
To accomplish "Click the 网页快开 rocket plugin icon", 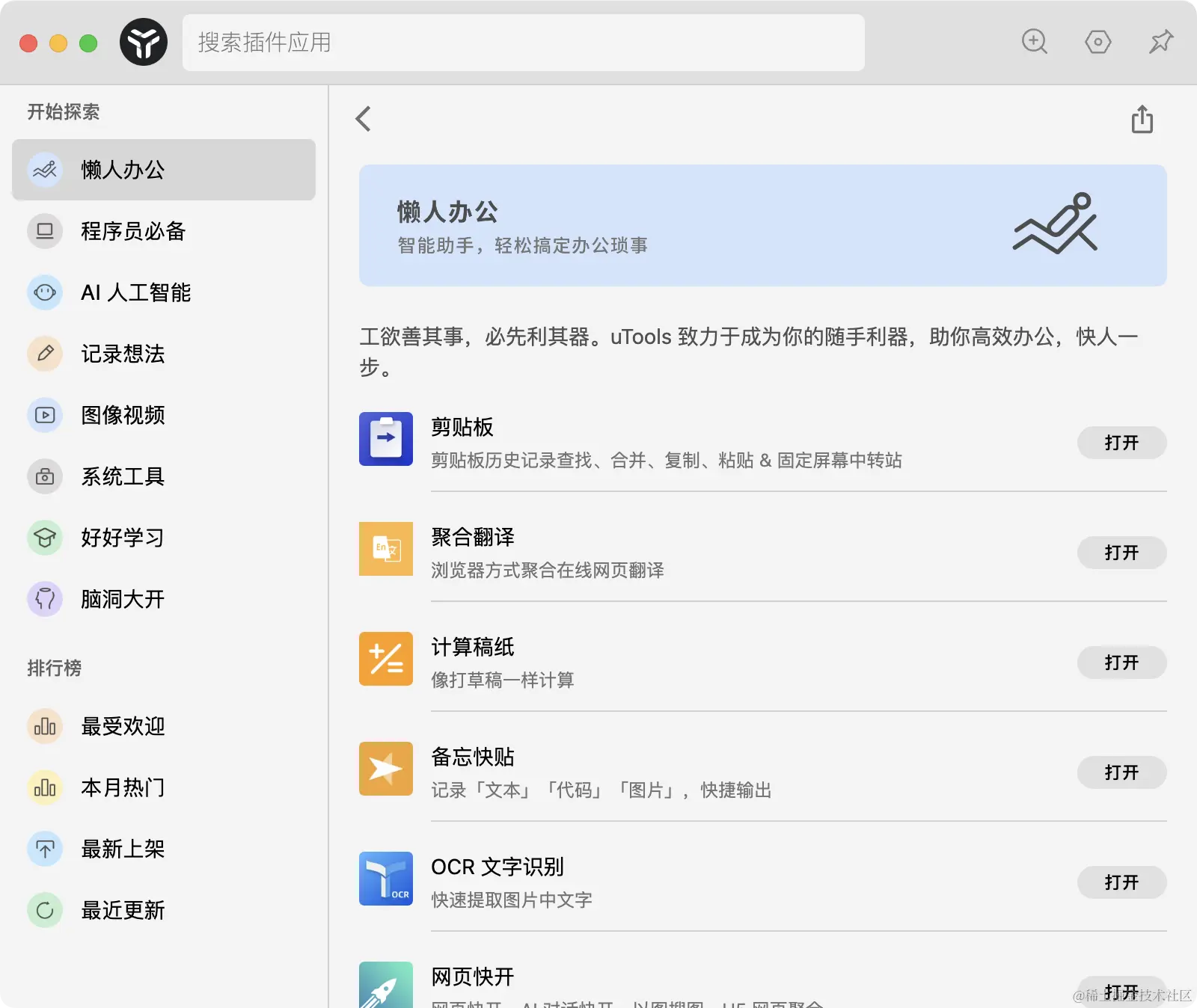I will click(386, 985).
